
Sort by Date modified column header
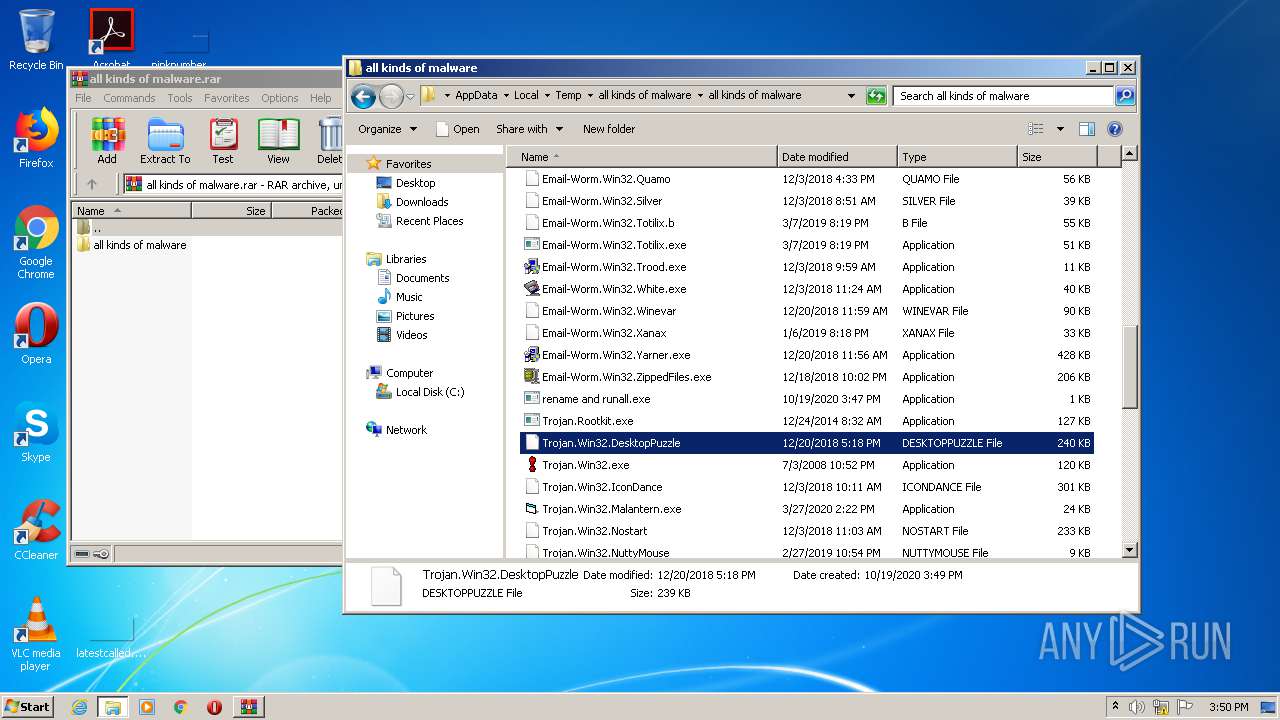tap(837, 157)
